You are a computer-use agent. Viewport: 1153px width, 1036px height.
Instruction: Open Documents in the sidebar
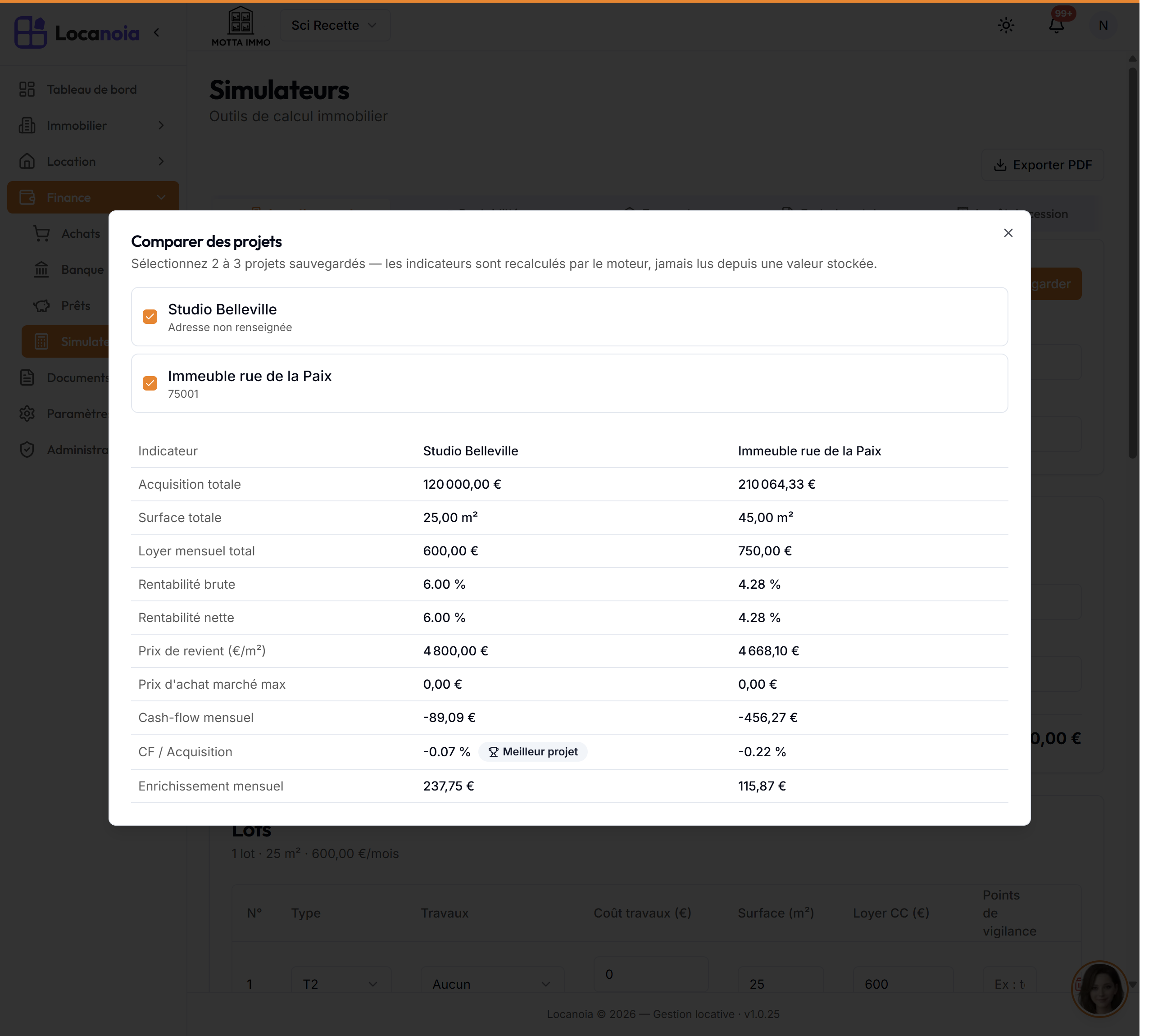(x=63, y=377)
